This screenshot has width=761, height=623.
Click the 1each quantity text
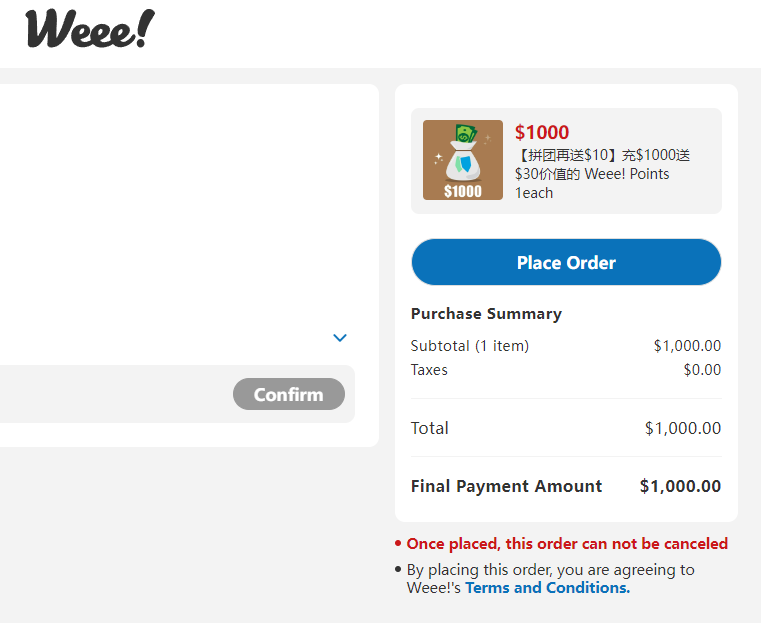(x=534, y=193)
